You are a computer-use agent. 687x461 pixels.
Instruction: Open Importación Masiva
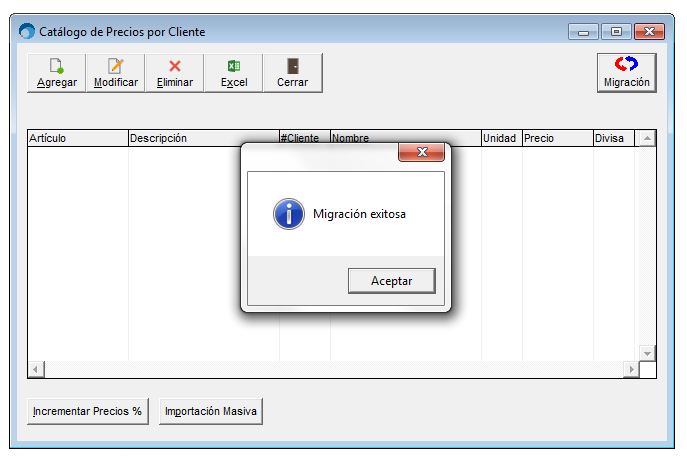(211, 411)
